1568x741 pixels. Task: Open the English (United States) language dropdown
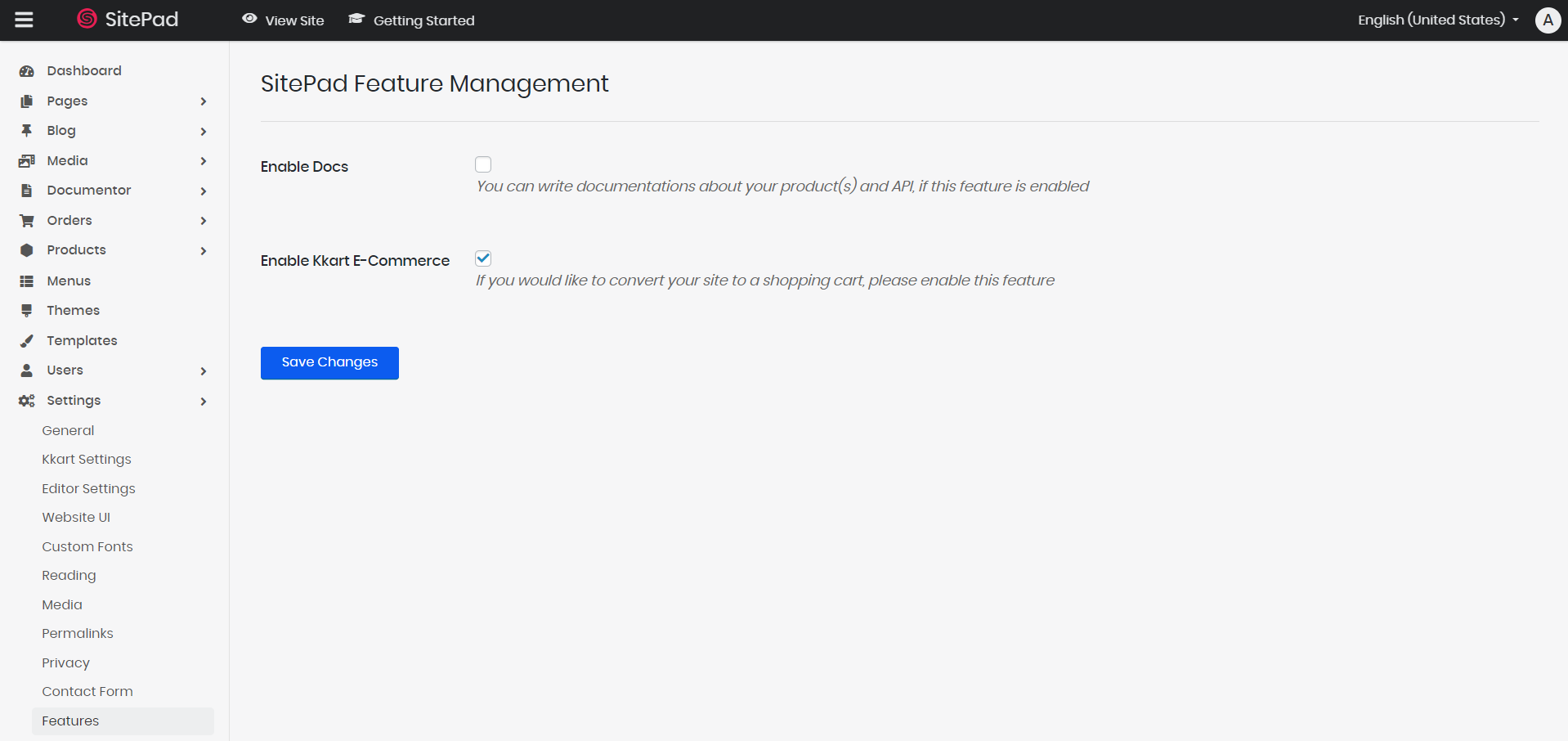pyautogui.click(x=1438, y=20)
